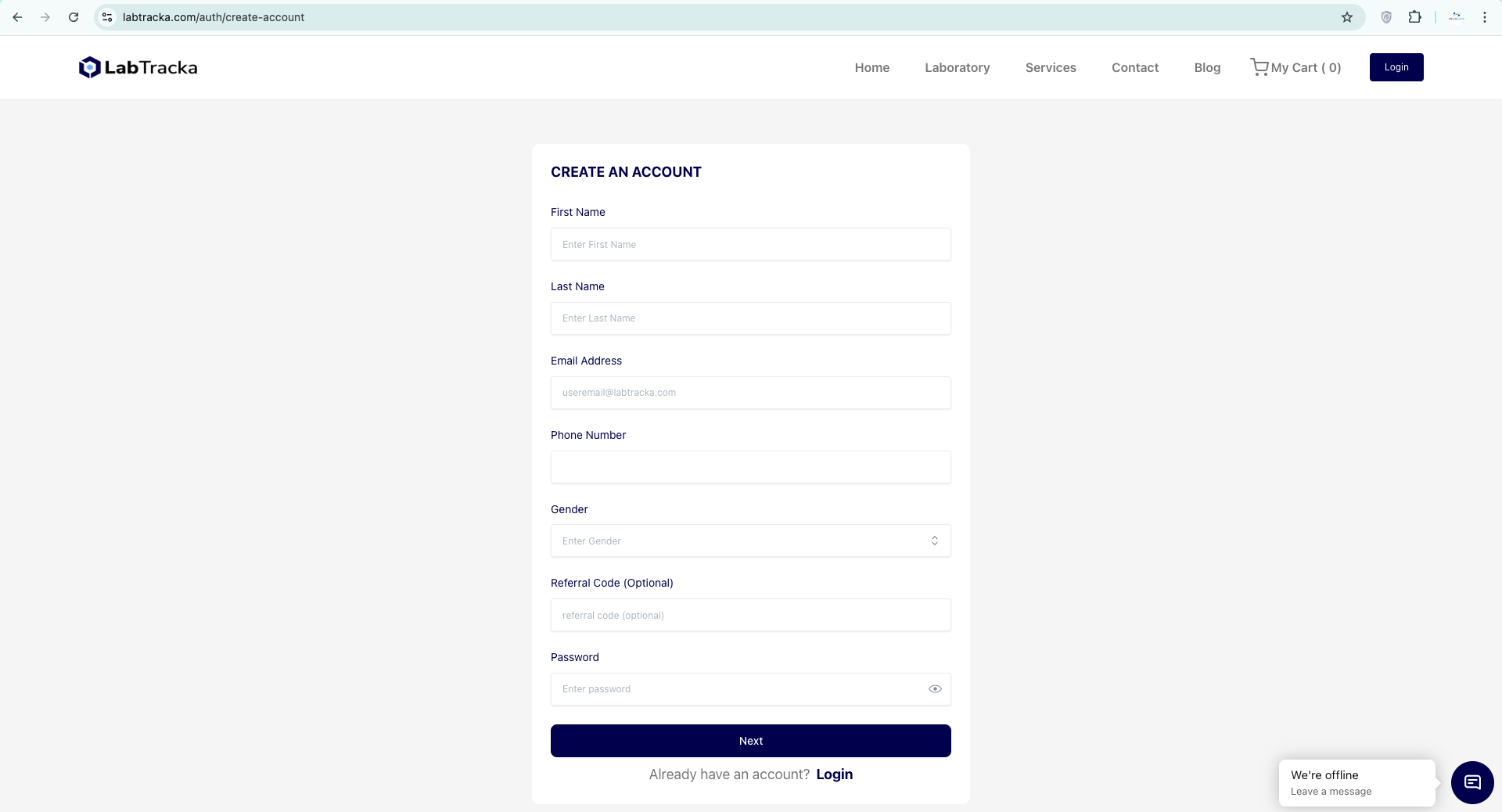This screenshot has height=812, width=1502.
Task: Go to the Contact page
Action: pyautogui.click(x=1134, y=67)
